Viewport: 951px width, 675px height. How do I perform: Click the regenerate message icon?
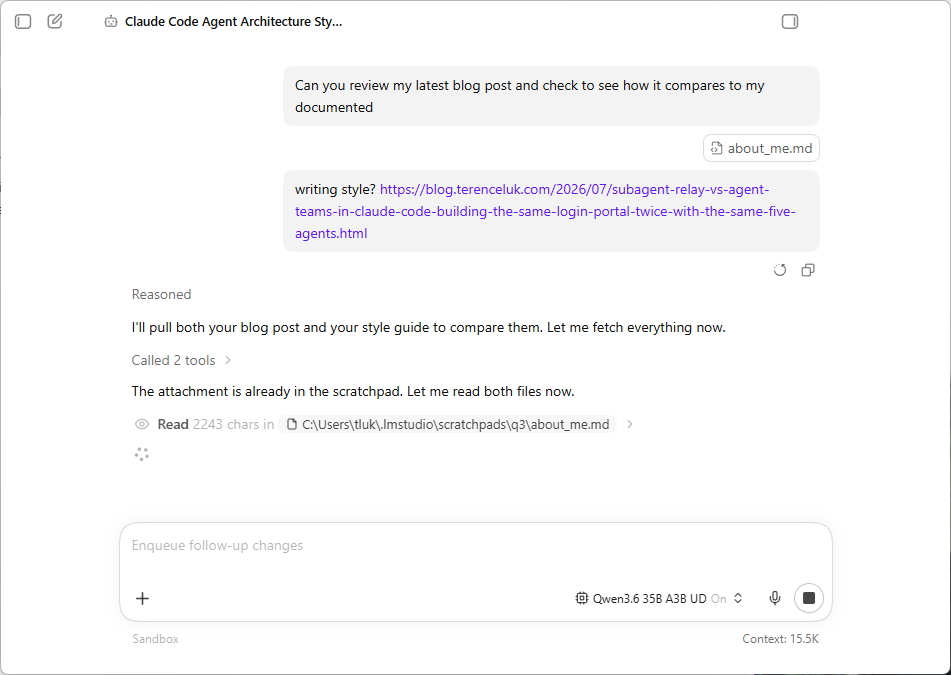point(780,270)
